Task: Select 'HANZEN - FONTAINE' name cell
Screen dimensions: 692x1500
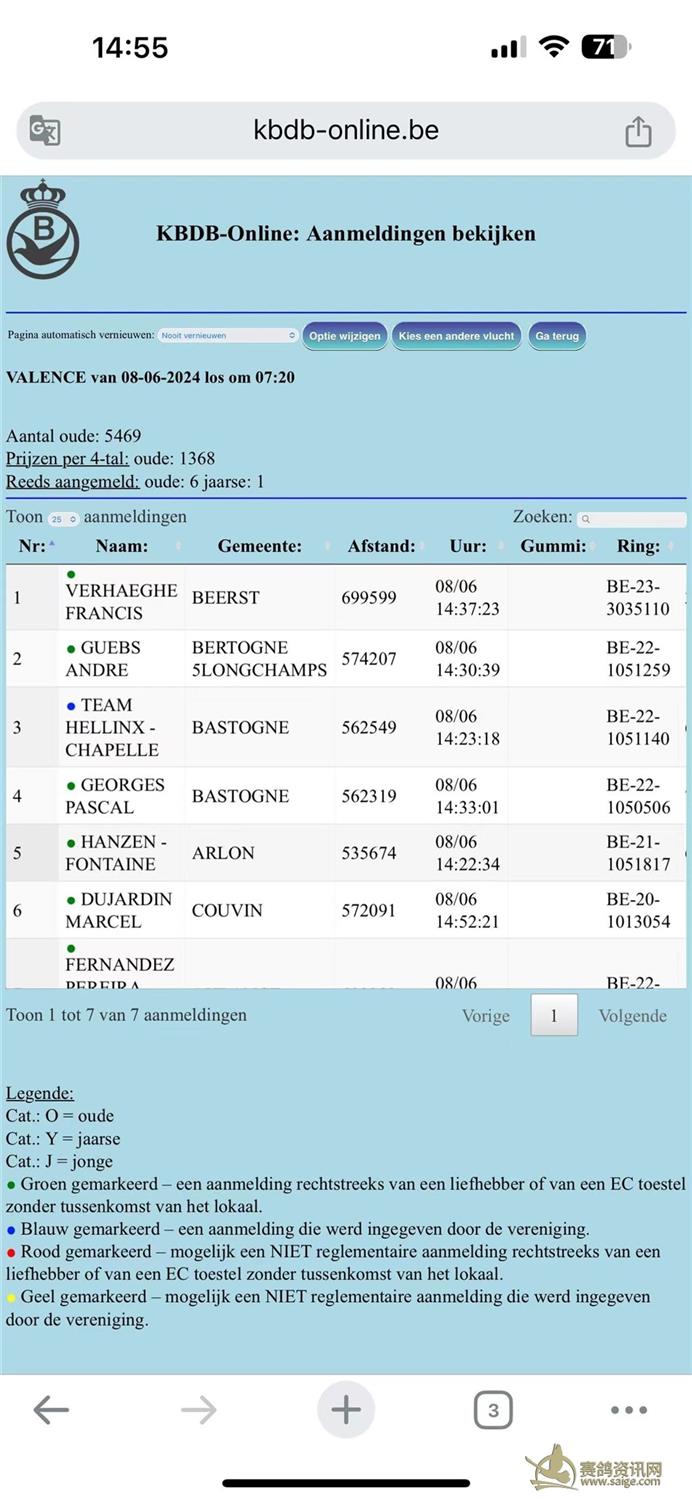Action: click(121, 853)
